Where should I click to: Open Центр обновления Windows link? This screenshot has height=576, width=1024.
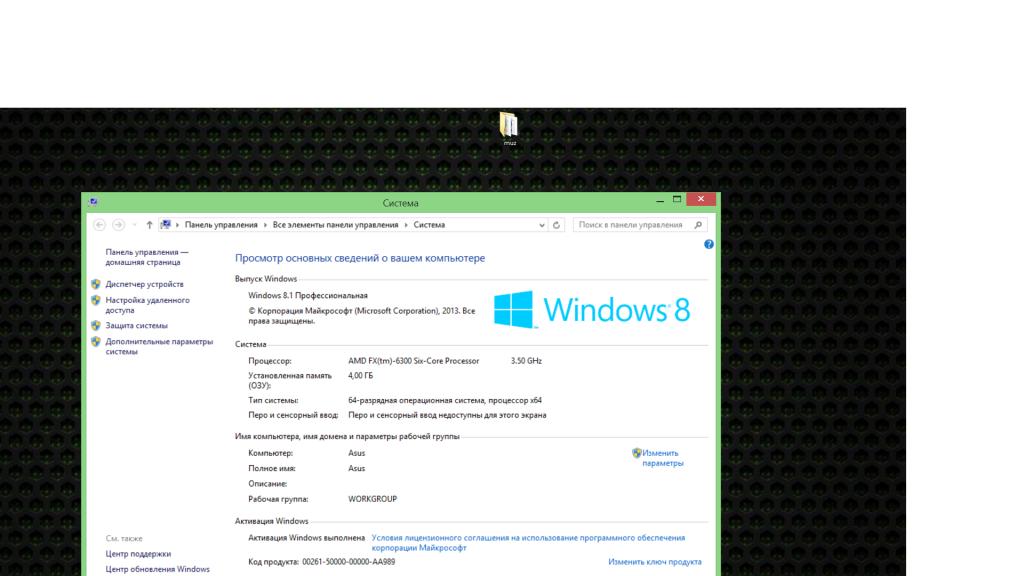[x=157, y=569]
